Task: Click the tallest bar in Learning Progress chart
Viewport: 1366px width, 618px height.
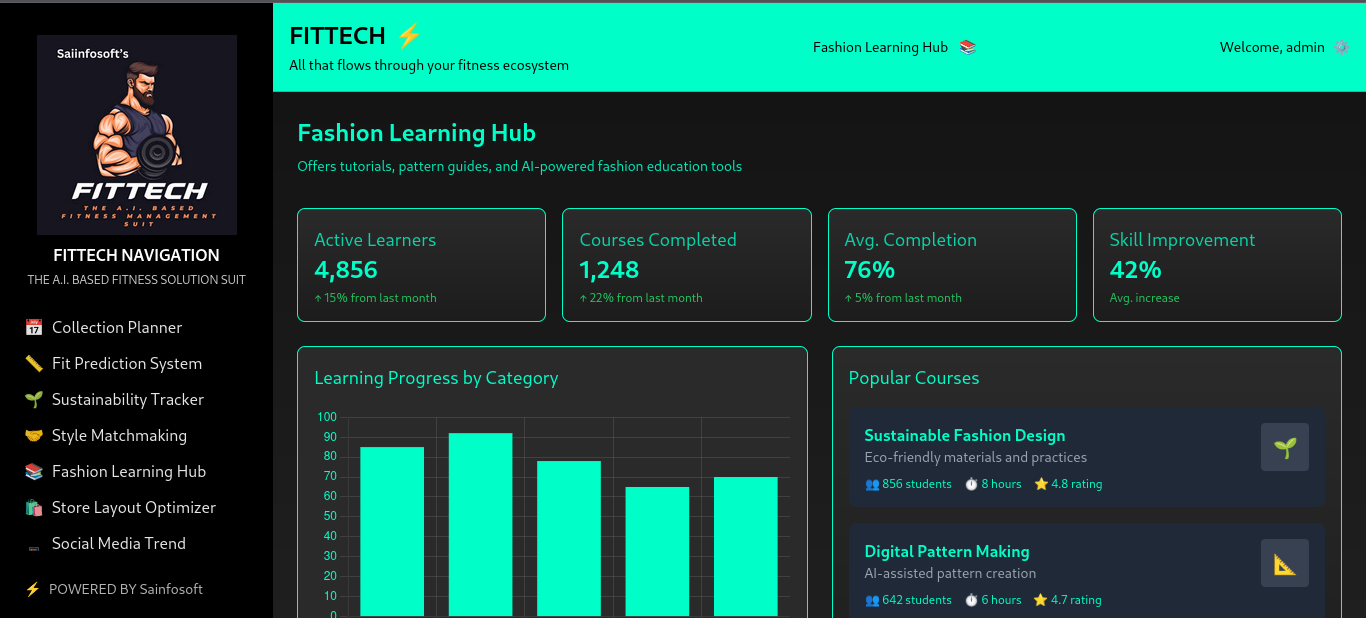Action: pos(480,524)
